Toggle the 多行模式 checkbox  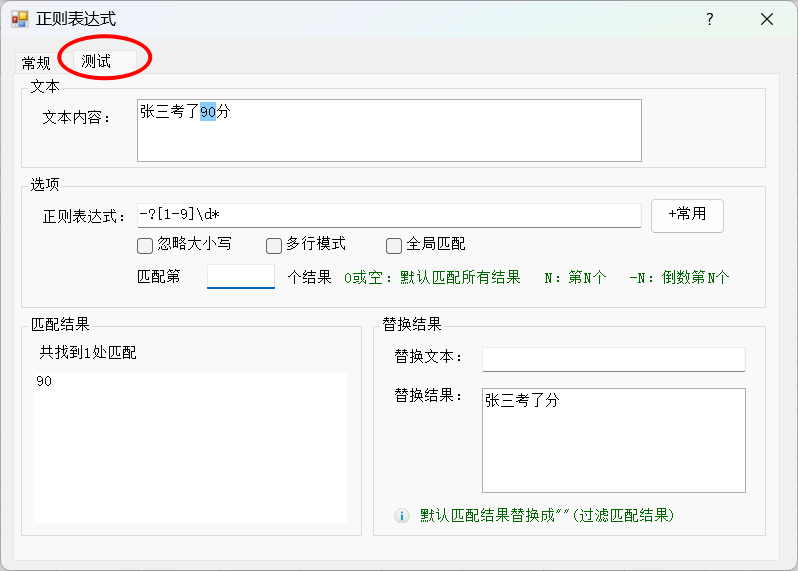pyautogui.click(x=274, y=245)
